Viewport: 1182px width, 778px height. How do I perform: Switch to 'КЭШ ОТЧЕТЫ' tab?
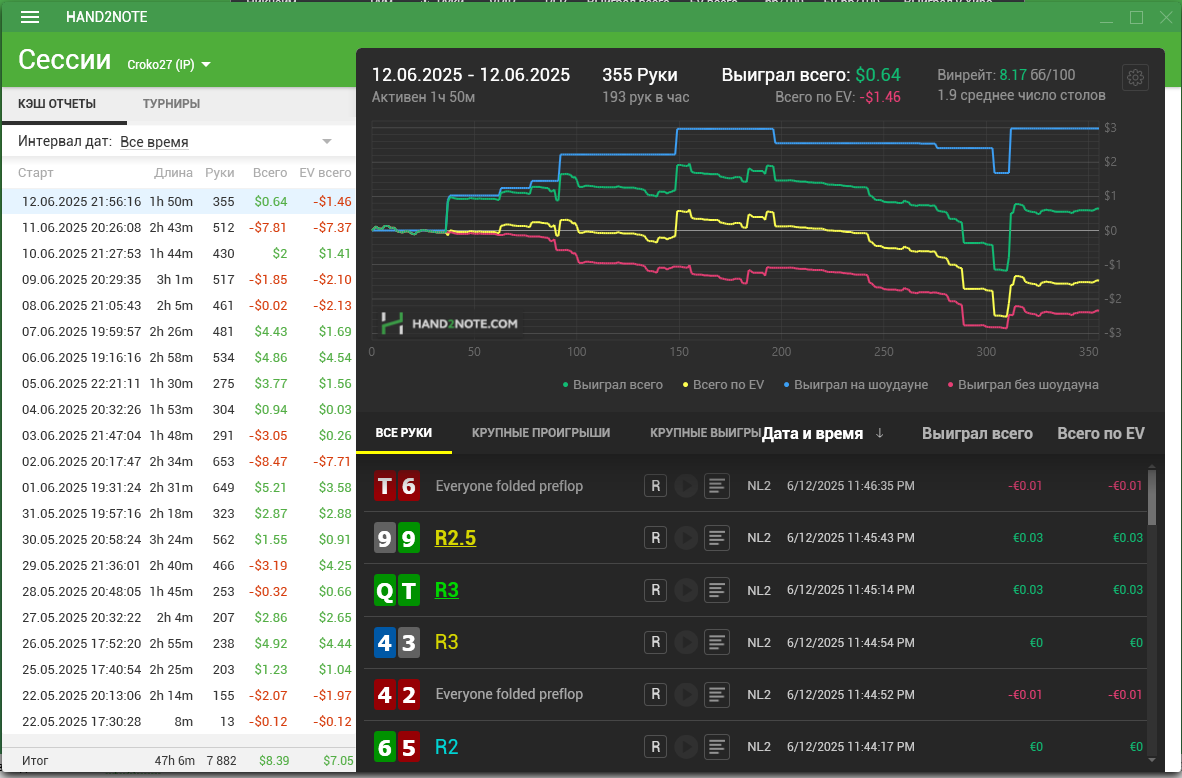coord(57,104)
